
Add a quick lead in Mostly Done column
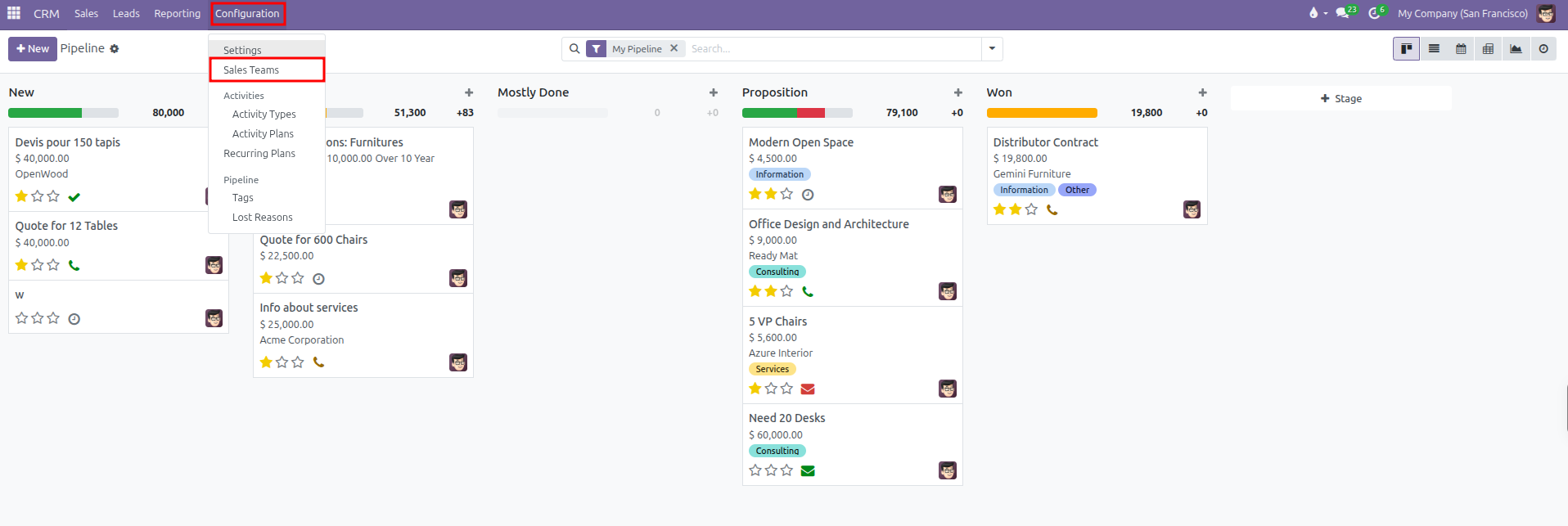[713, 92]
